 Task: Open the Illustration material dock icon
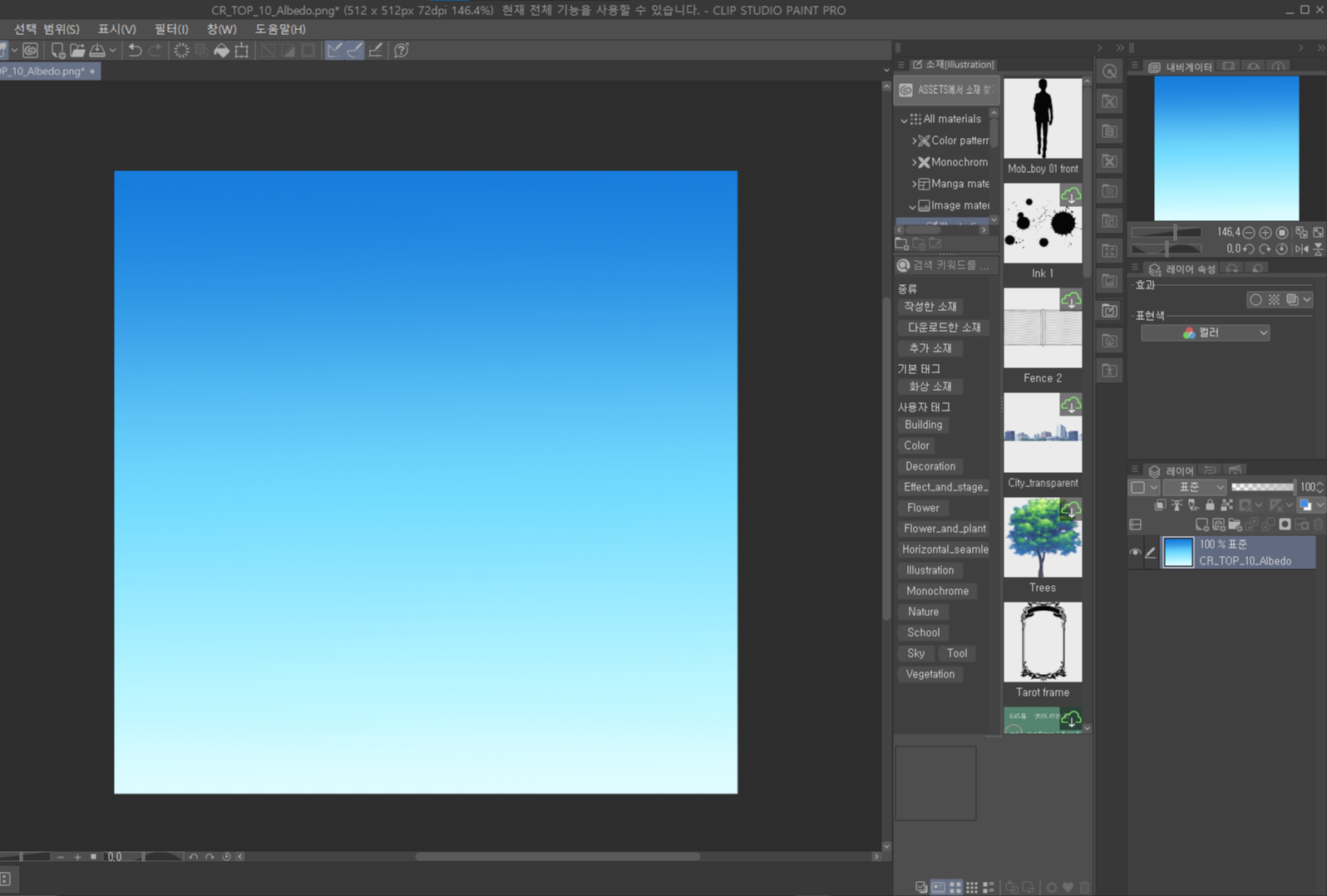[1109, 311]
